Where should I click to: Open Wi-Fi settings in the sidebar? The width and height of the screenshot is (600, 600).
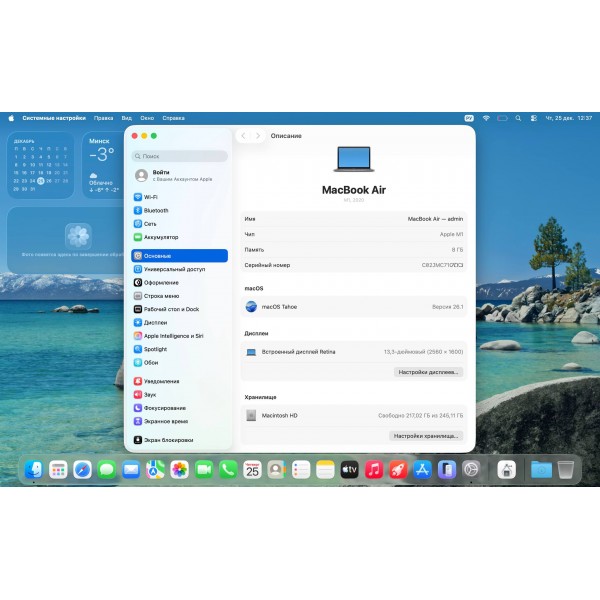pyautogui.click(x=150, y=197)
